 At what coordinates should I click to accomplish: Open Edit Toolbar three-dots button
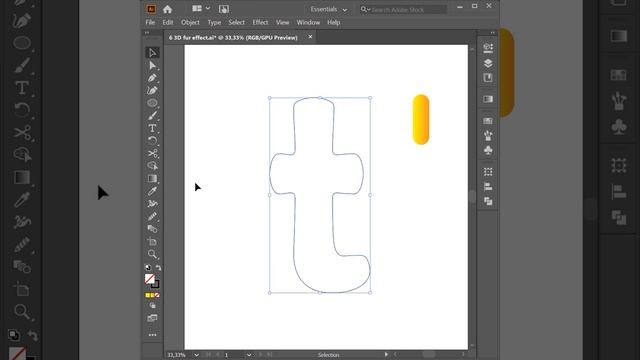[x=152, y=335]
